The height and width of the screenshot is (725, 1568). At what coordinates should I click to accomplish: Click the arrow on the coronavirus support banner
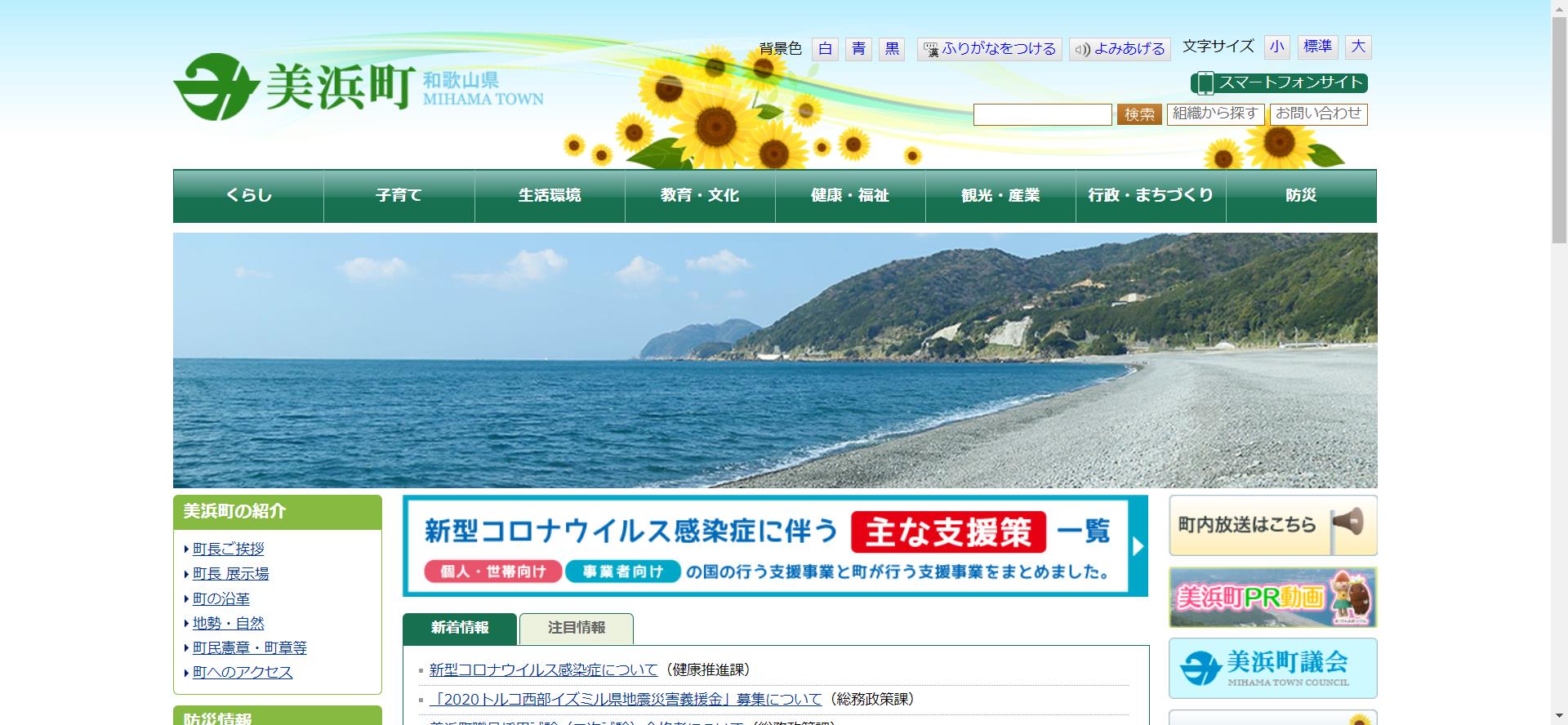click(1138, 546)
